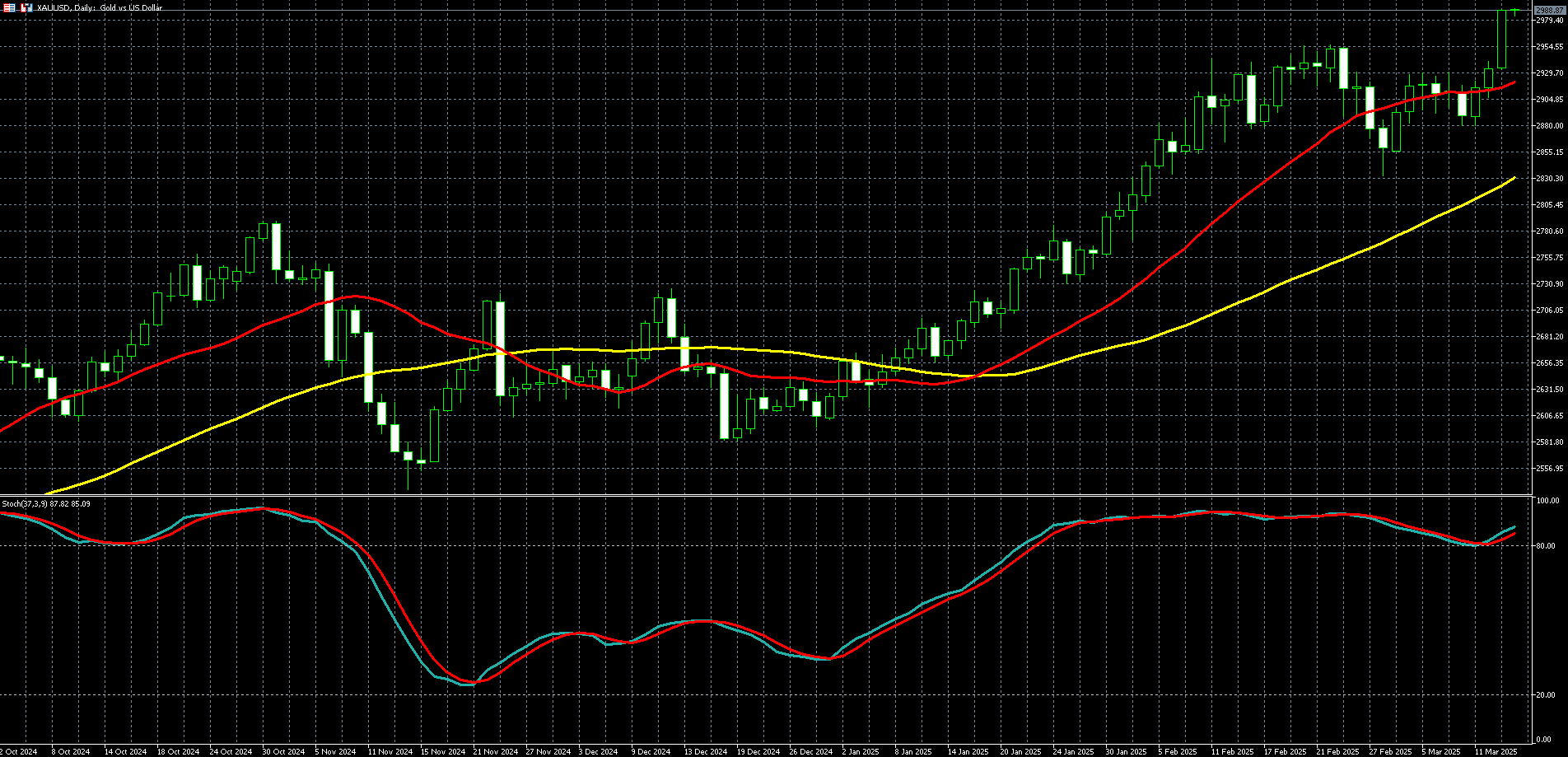This screenshot has height=757, width=1568.
Task: Click the market depth icon beside symbol title
Action: point(27,7)
